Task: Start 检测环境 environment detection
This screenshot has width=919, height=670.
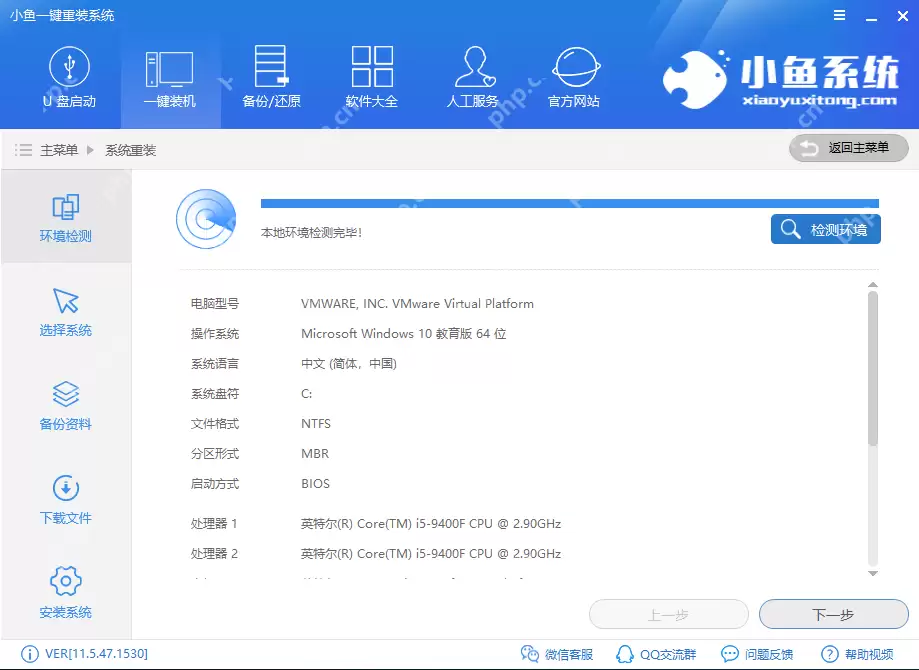Action: (x=825, y=229)
